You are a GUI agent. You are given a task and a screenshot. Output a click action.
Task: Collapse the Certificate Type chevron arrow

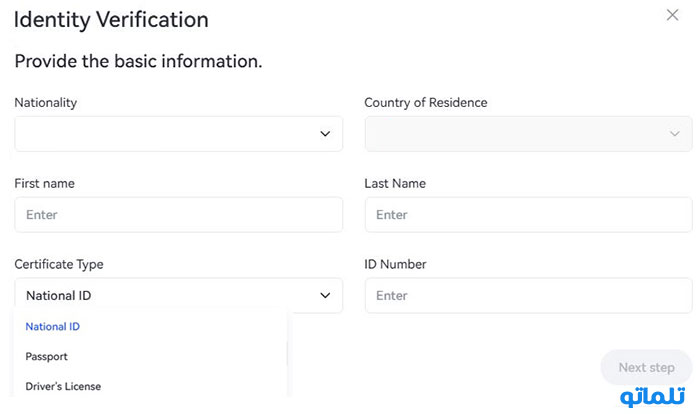point(325,295)
